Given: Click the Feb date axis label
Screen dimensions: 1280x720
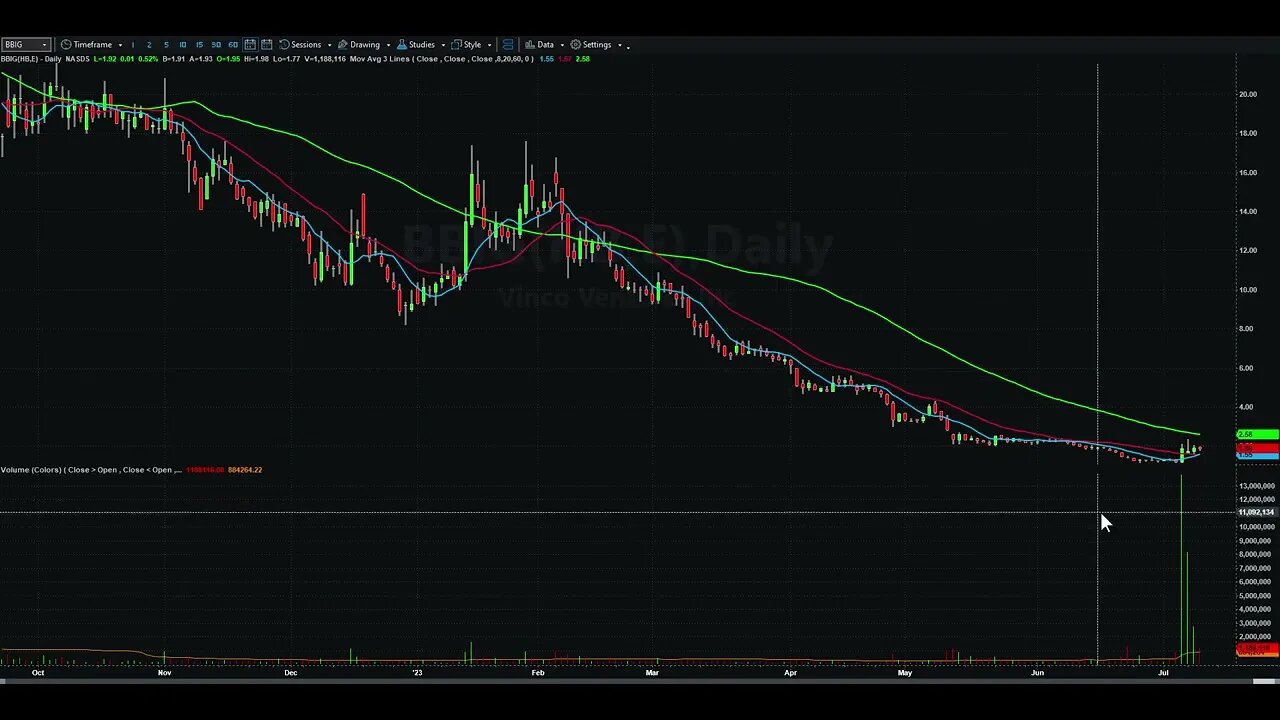Looking at the screenshot, I should pyautogui.click(x=537, y=673).
